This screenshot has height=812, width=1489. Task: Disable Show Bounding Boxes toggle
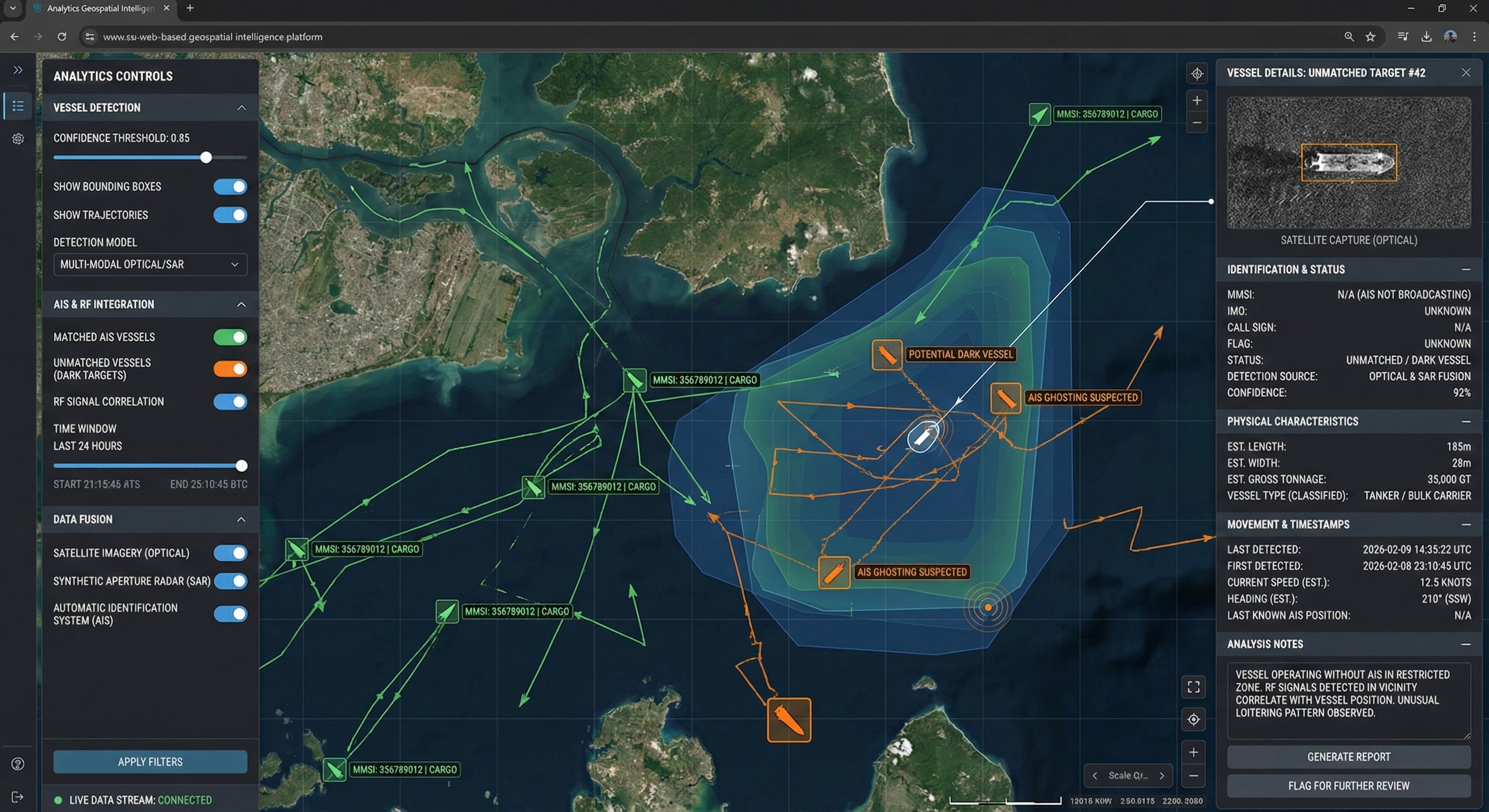230,187
